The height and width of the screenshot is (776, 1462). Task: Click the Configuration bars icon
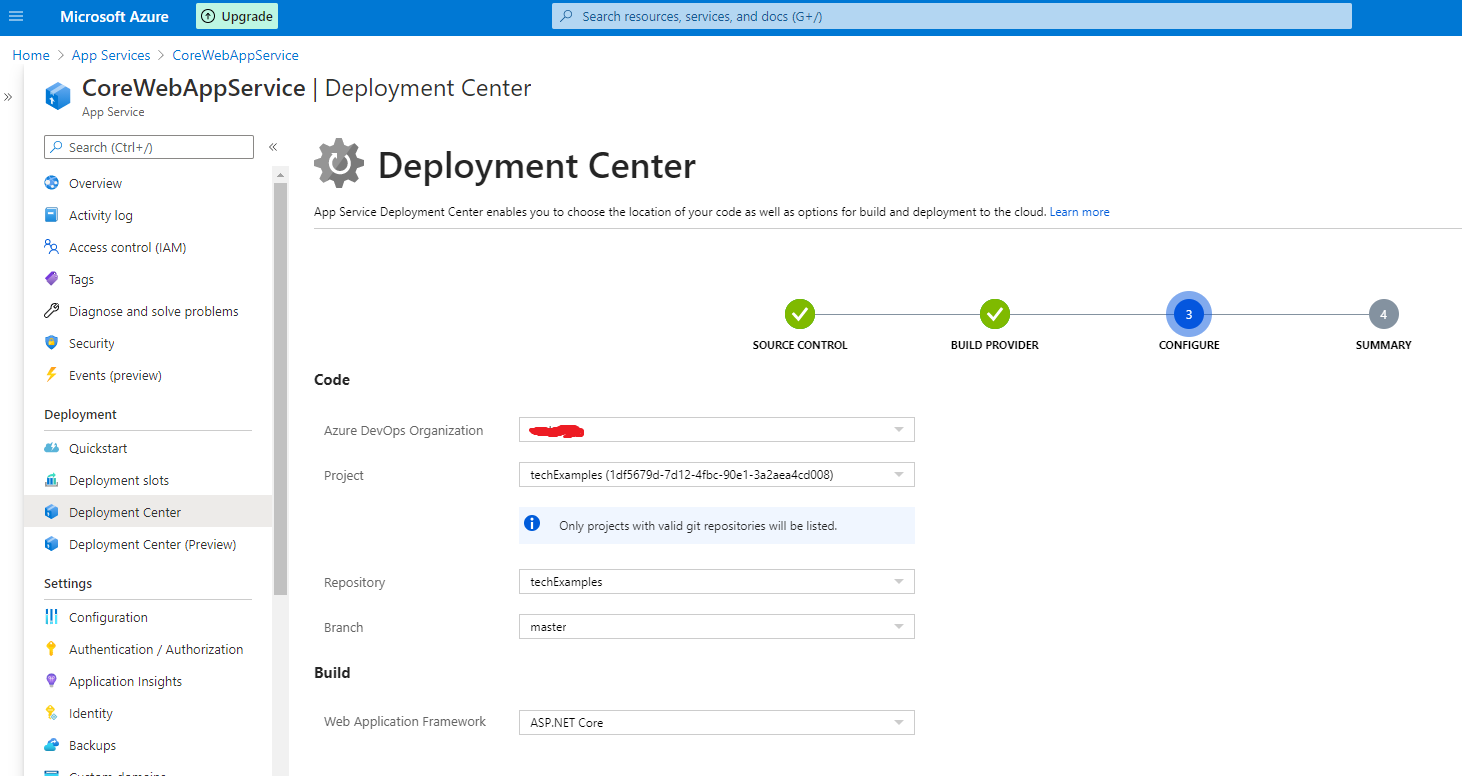[52, 617]
